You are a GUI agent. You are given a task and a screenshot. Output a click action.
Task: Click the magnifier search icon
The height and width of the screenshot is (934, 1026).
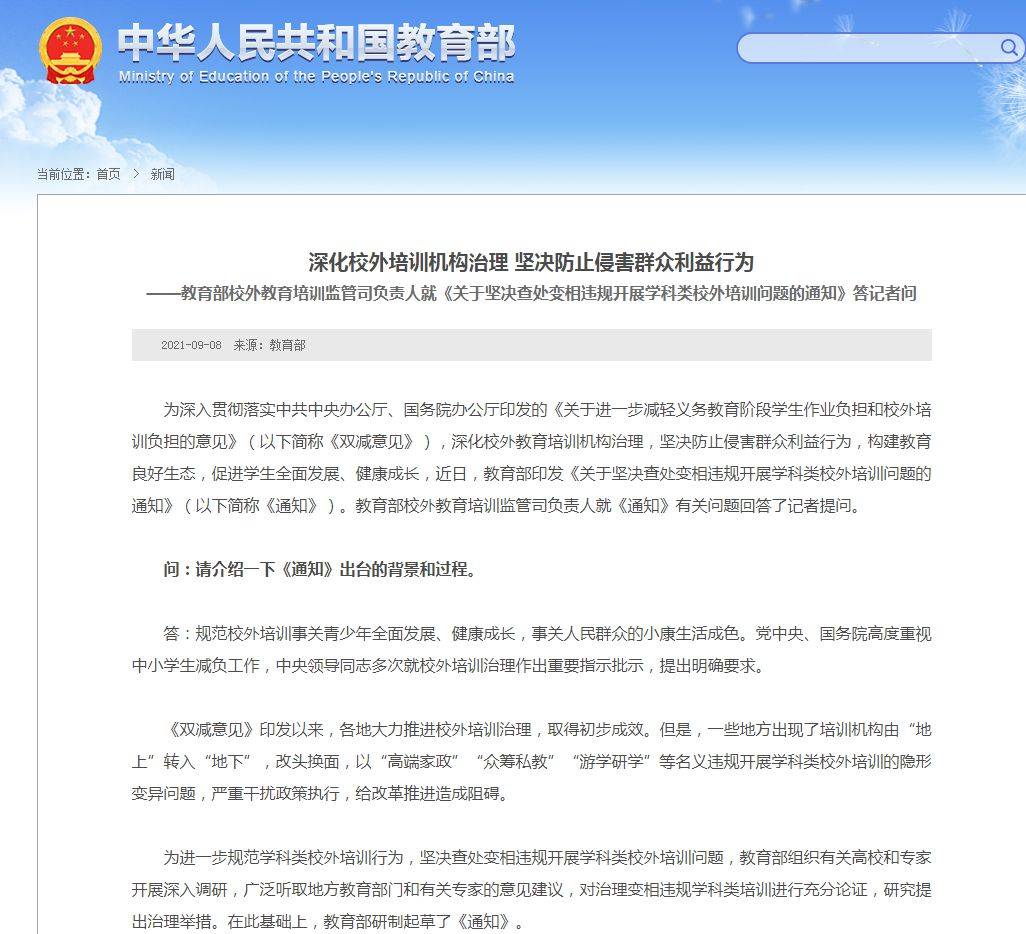point(1008,47)
